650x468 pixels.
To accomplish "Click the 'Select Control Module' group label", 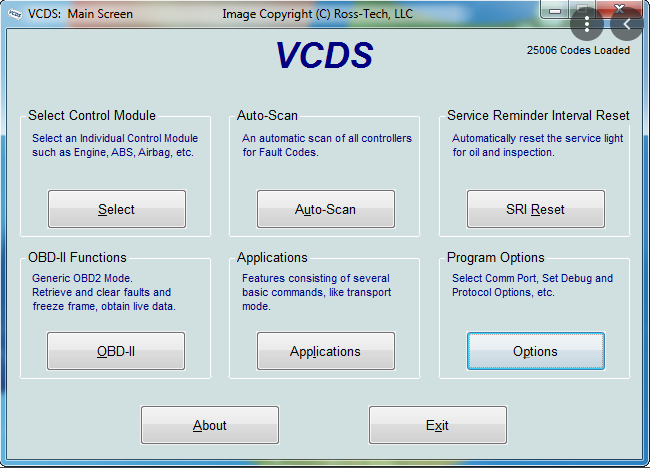I will click(x=92, y=115).
